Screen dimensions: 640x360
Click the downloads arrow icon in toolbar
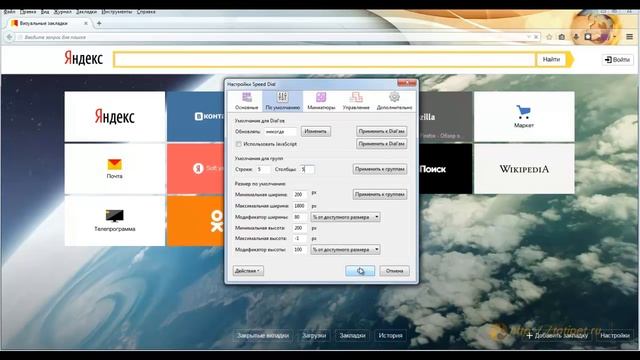click(x=576, y=37)
